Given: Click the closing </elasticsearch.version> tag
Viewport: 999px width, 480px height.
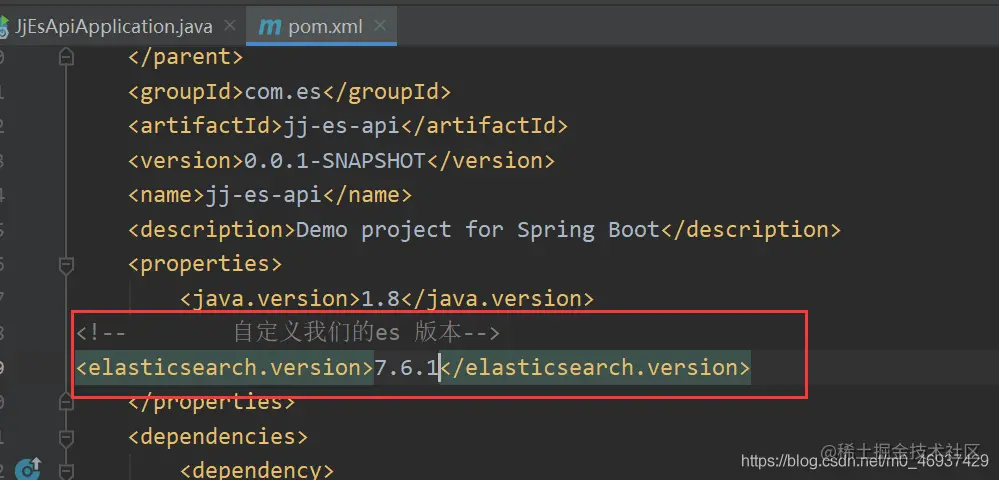Looking at the screenshot, I should pos(596,367).
